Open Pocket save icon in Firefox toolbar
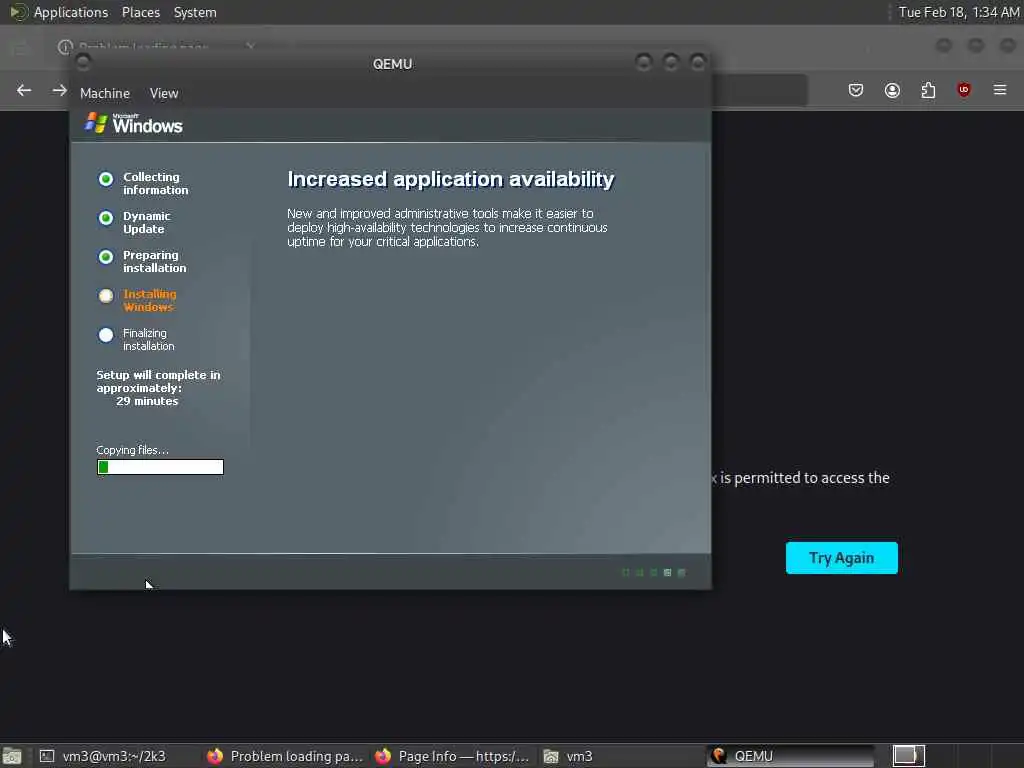The width and height of the screenshot is (1024, 768). click(856, 90)
